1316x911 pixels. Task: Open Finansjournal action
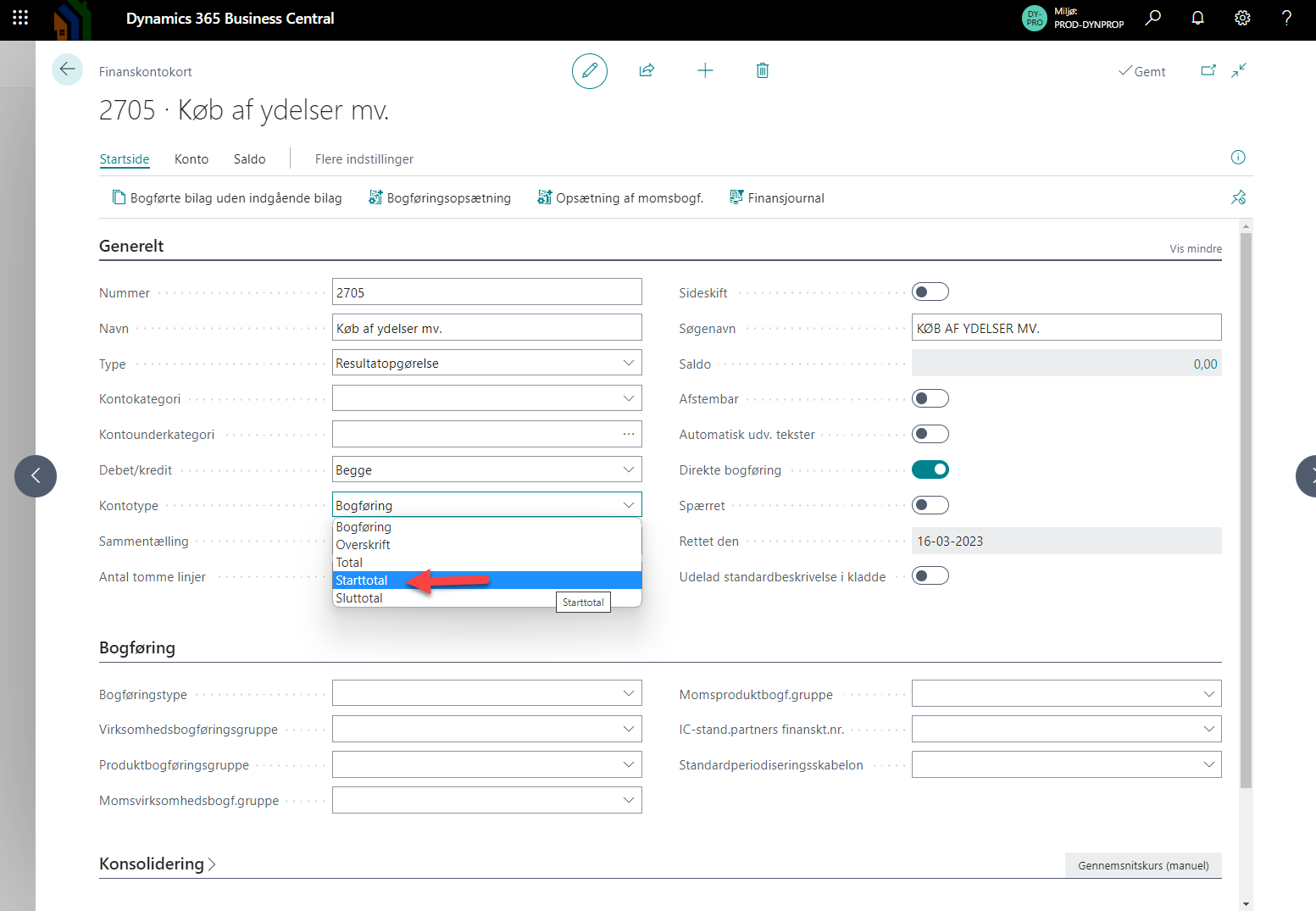[x=777, y=198]
